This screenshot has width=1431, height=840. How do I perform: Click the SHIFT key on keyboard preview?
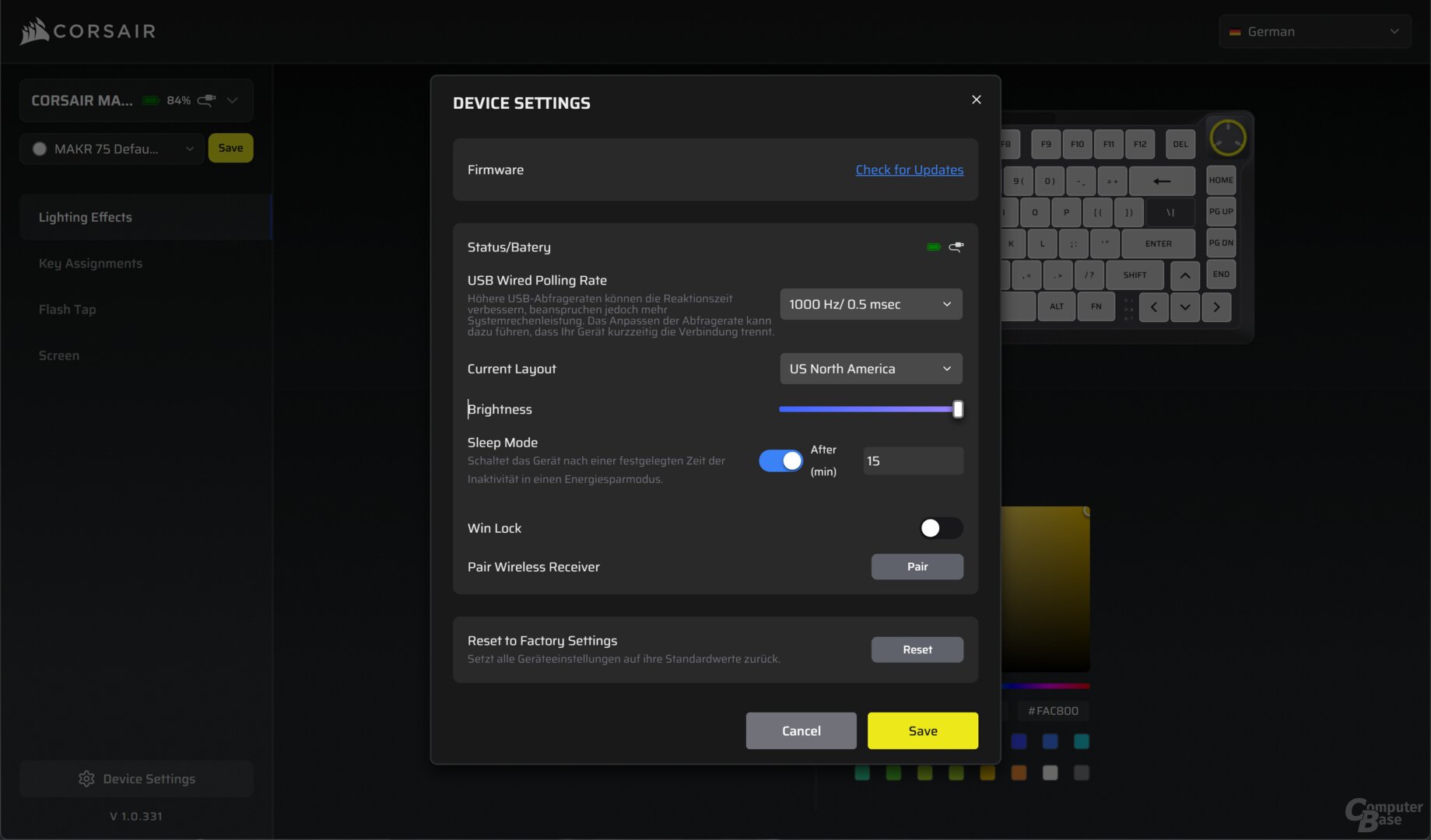click(x=1135, y=275)
